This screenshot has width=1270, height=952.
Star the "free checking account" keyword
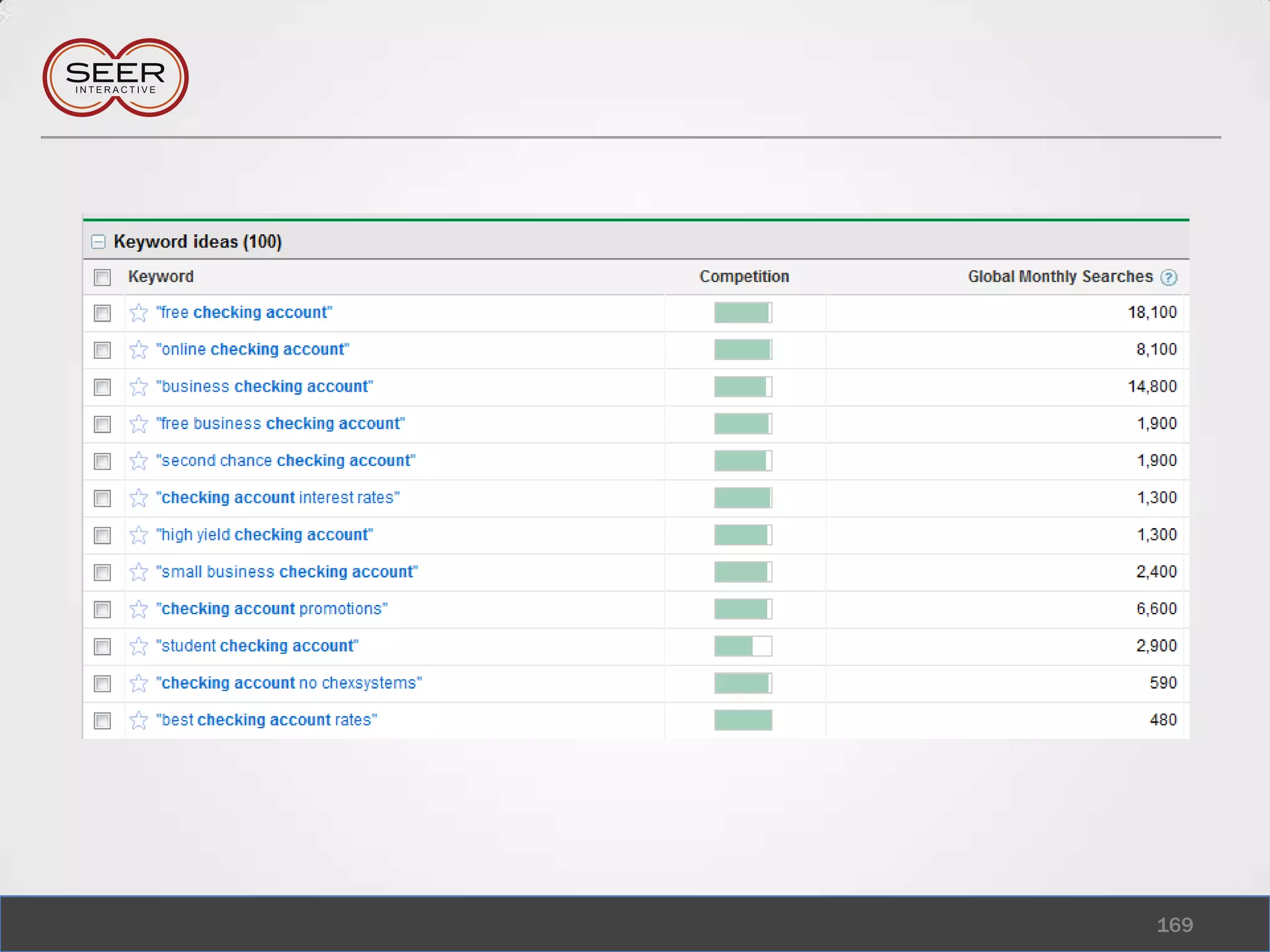coord(139,313)
